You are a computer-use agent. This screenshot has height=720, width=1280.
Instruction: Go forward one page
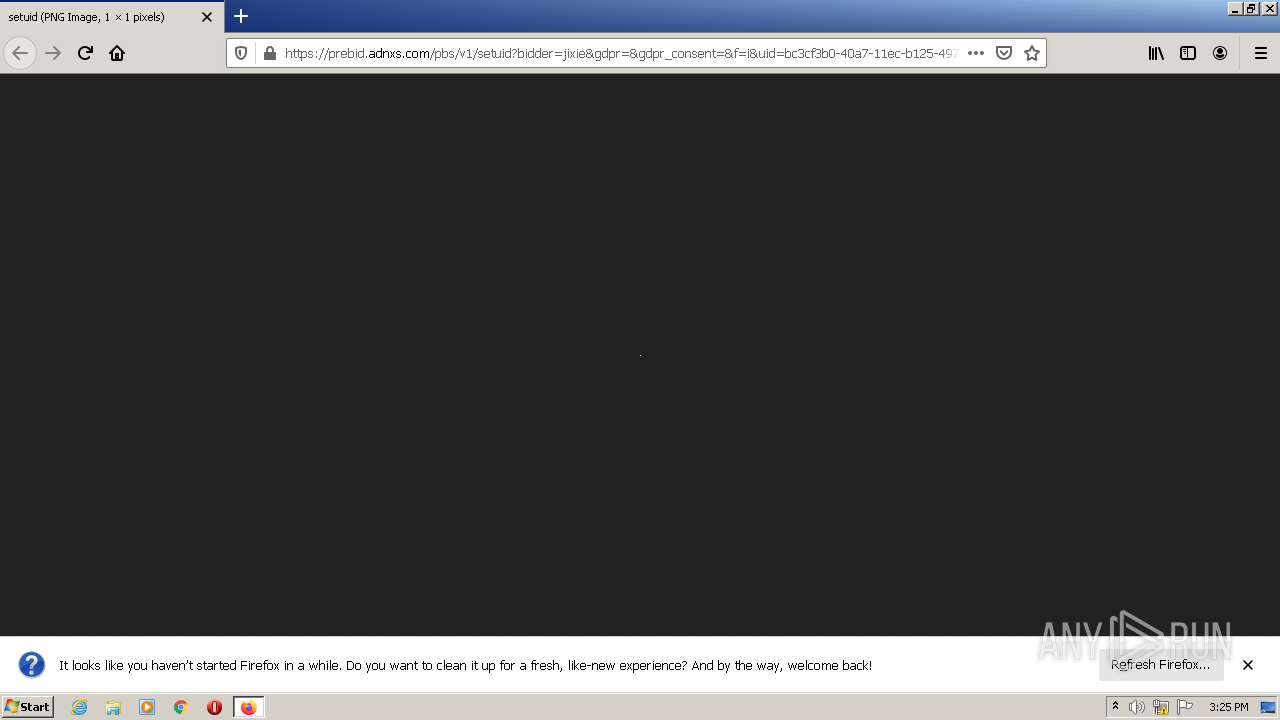pyautogui.click(x=53, y=53)
